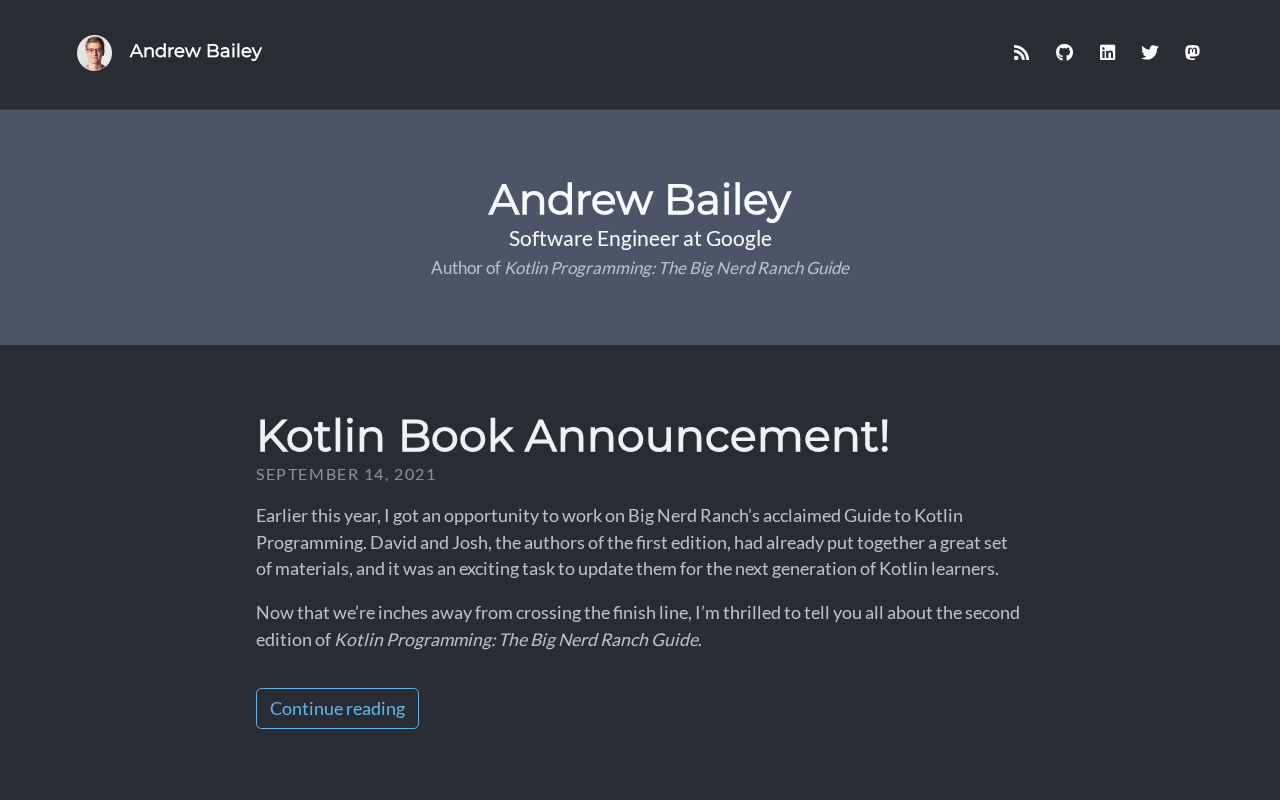Screen dimensions: 1280x800
Task: Click the italic book title in the post excerpt
Action: click(x=516, y=639)
